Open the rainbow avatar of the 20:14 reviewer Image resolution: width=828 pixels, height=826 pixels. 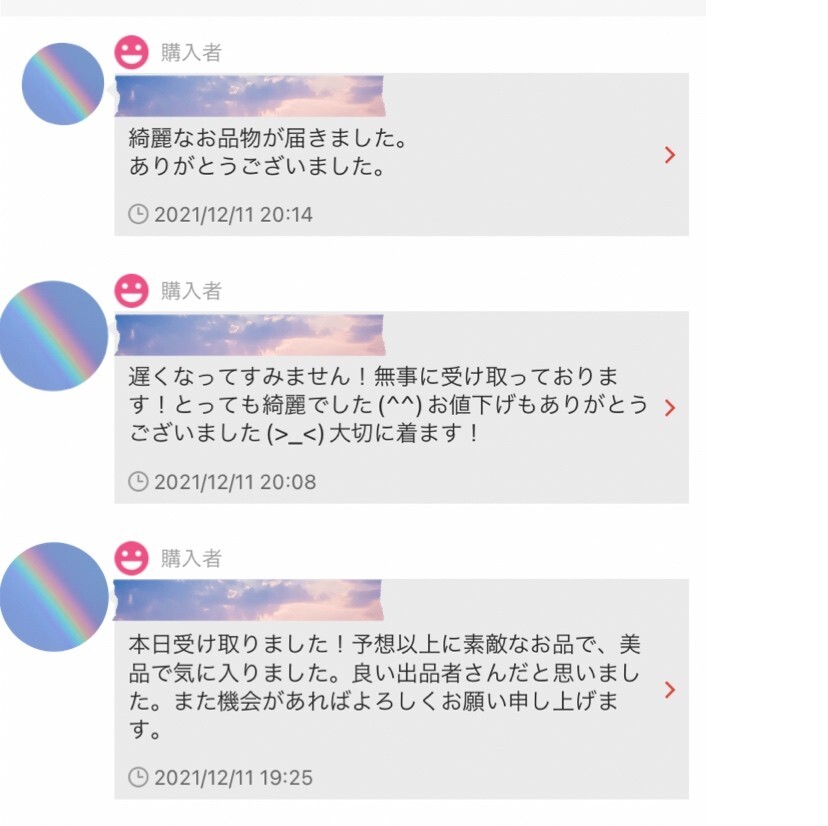coord(63,84)
